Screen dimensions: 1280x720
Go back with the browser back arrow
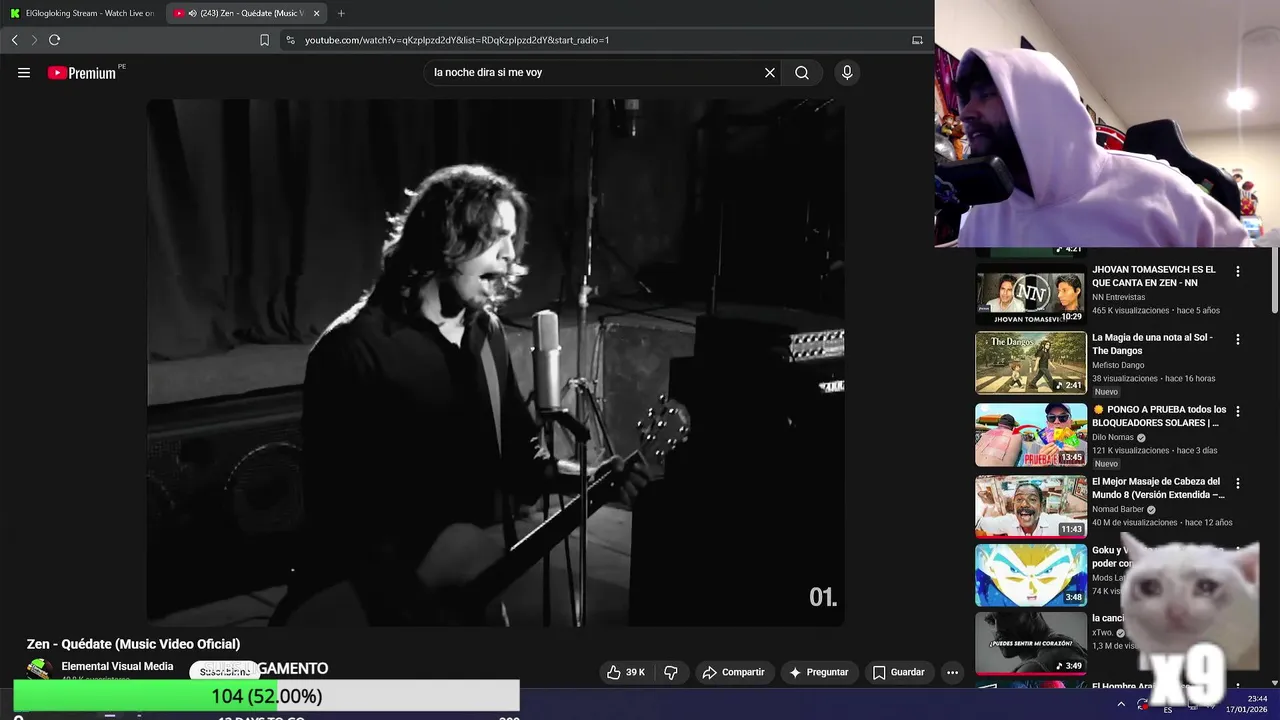coord(14,40)
